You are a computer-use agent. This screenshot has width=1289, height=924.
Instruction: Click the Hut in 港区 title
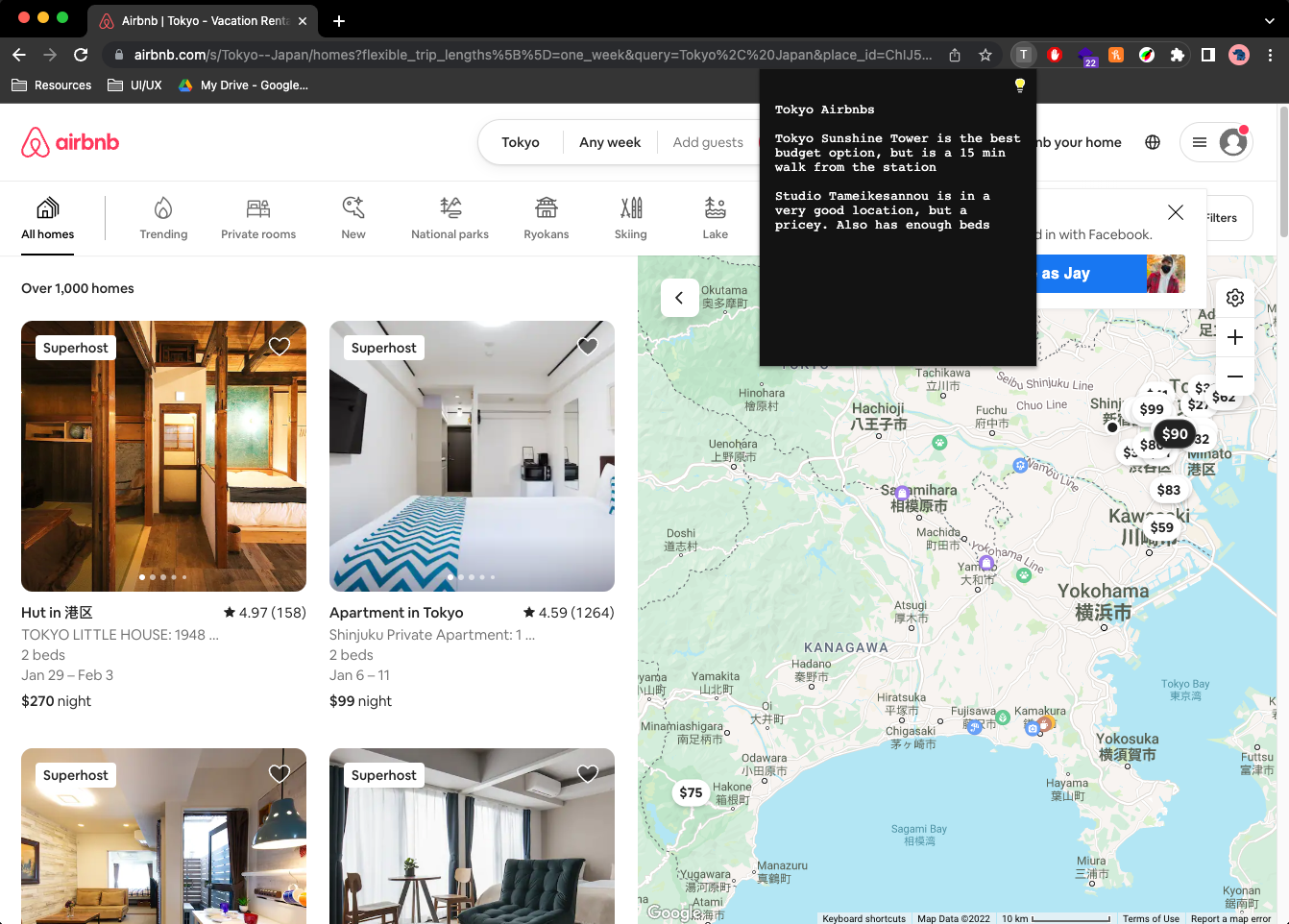click(57, 613)
